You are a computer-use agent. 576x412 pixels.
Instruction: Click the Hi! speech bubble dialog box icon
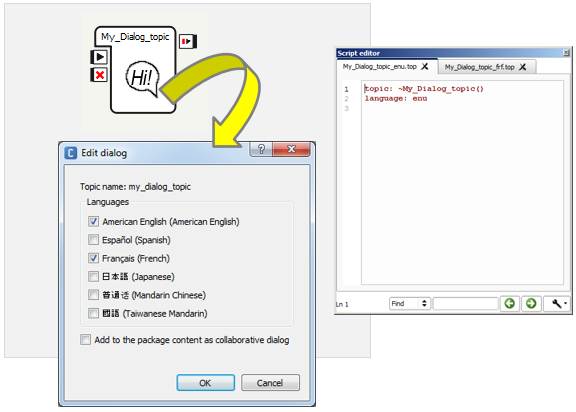point(143,78)
